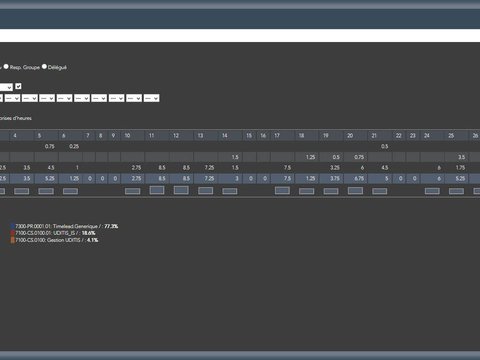
Task: Click the 1.25 value in the grey row under day 18
Action: click(x=310, y=157)
